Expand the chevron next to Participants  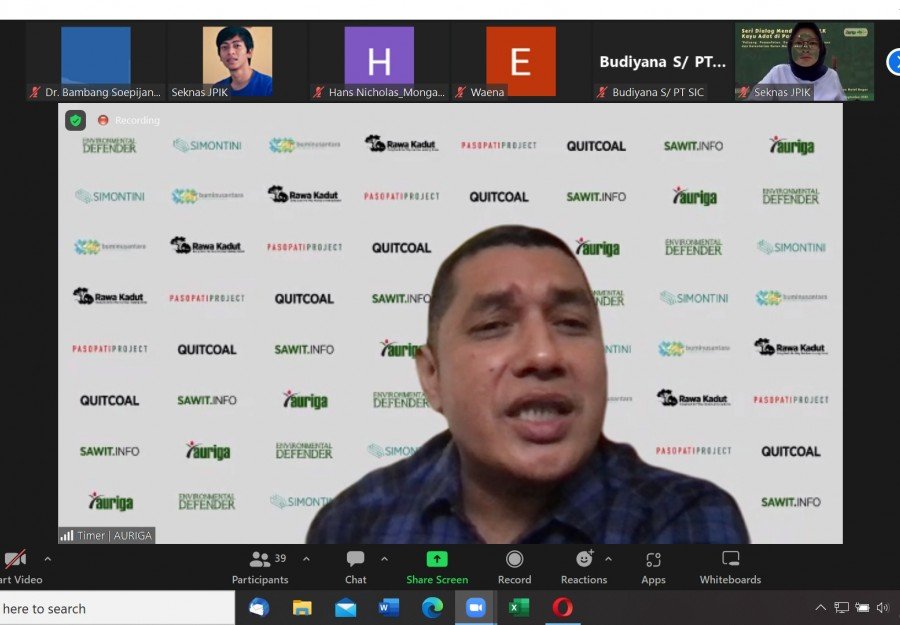coord(307,559)
